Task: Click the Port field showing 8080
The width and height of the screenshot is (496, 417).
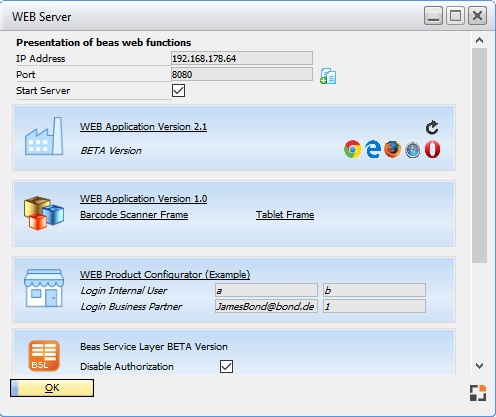Action: point(242,74)
